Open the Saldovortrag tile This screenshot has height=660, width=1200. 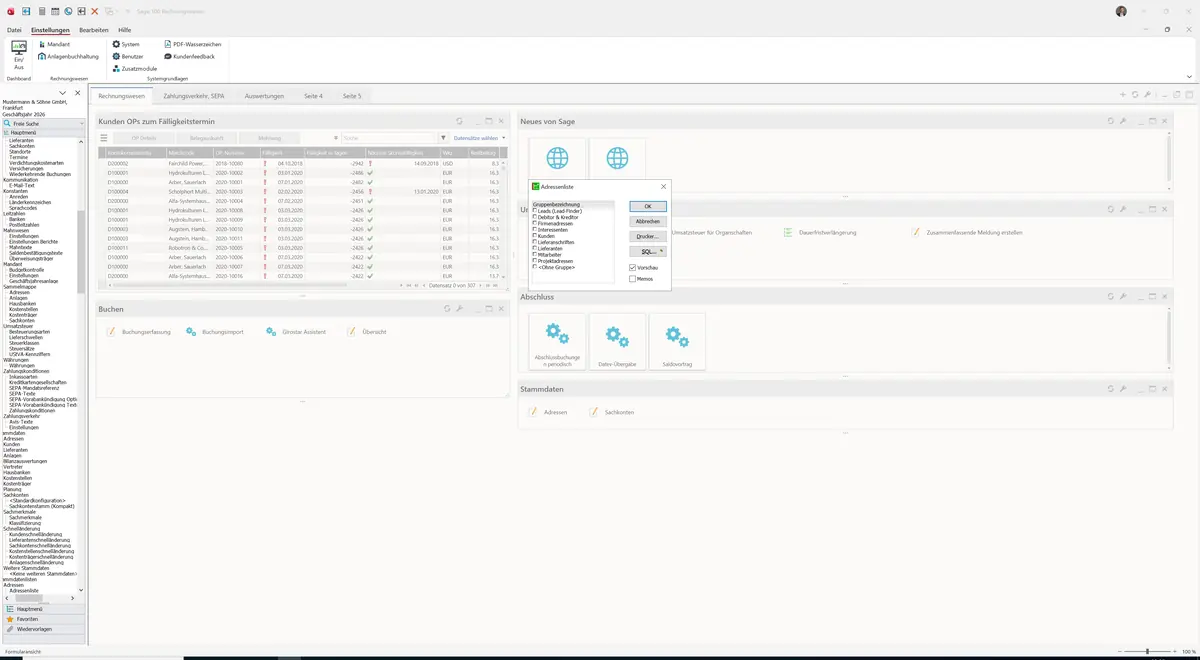click(677, 342)
